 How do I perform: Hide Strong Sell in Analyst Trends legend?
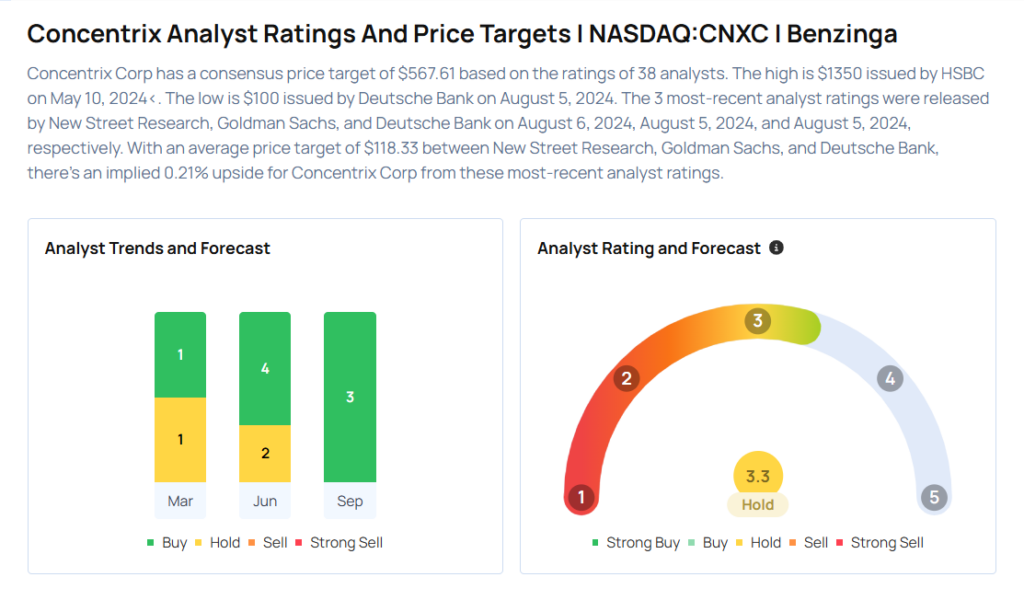point(339,542)
